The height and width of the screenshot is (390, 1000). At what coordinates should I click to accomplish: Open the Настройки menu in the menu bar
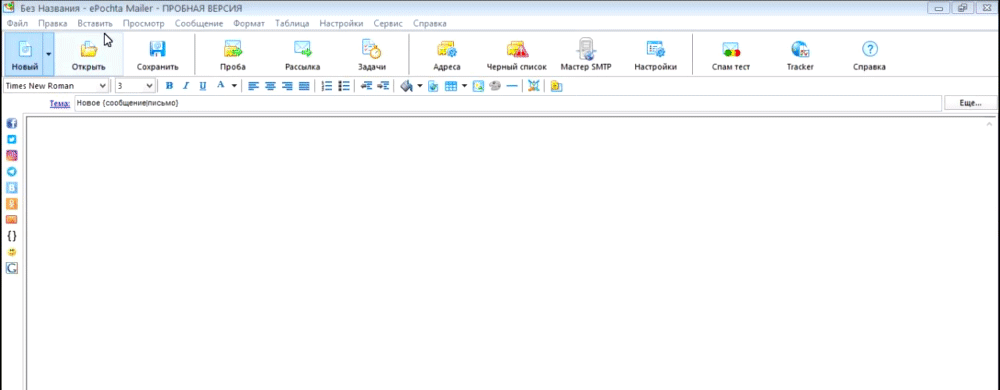click(341, 24)
